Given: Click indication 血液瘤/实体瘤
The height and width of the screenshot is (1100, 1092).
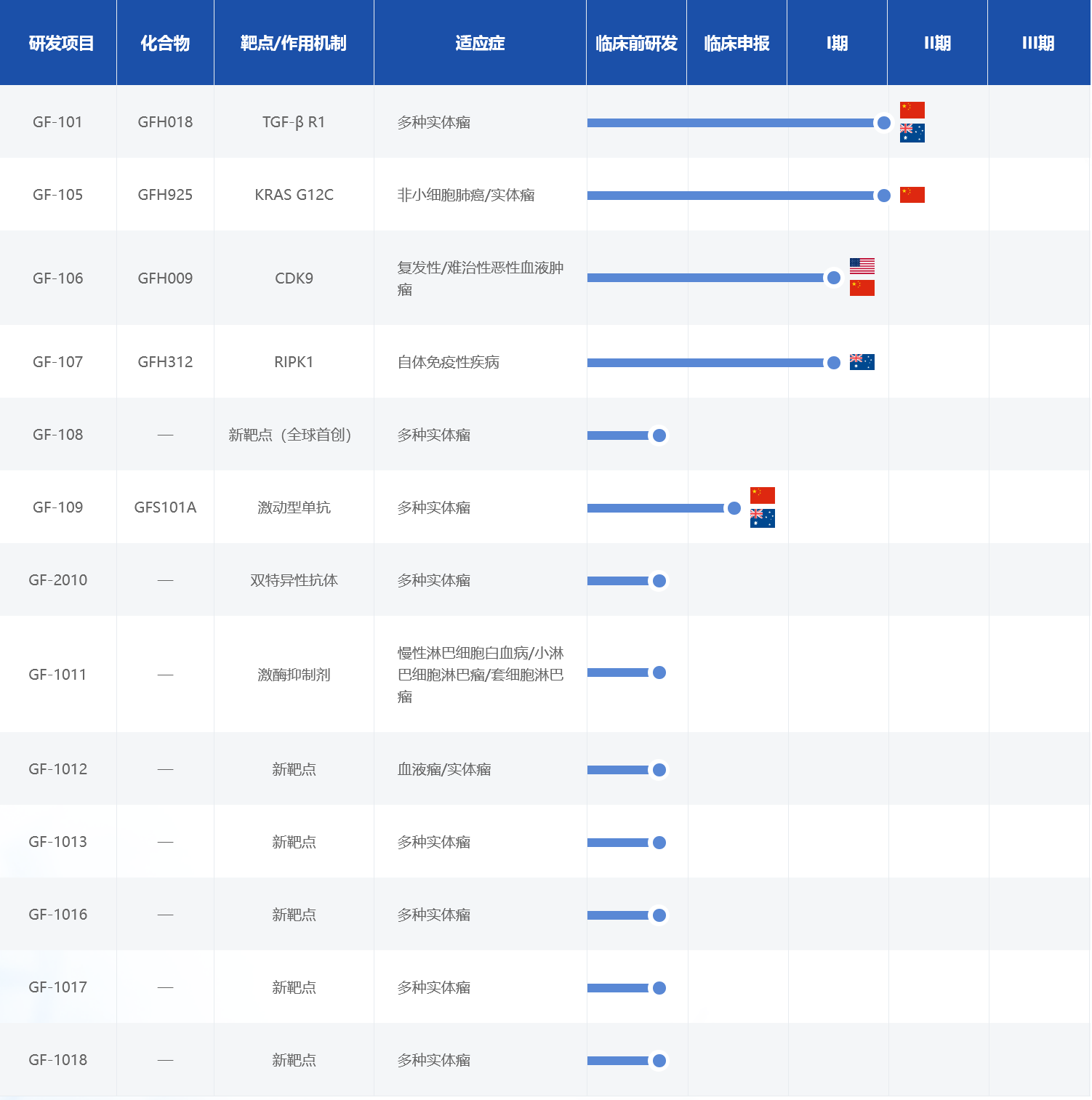Looking at the screenshot, I should [x=444, y=769].
